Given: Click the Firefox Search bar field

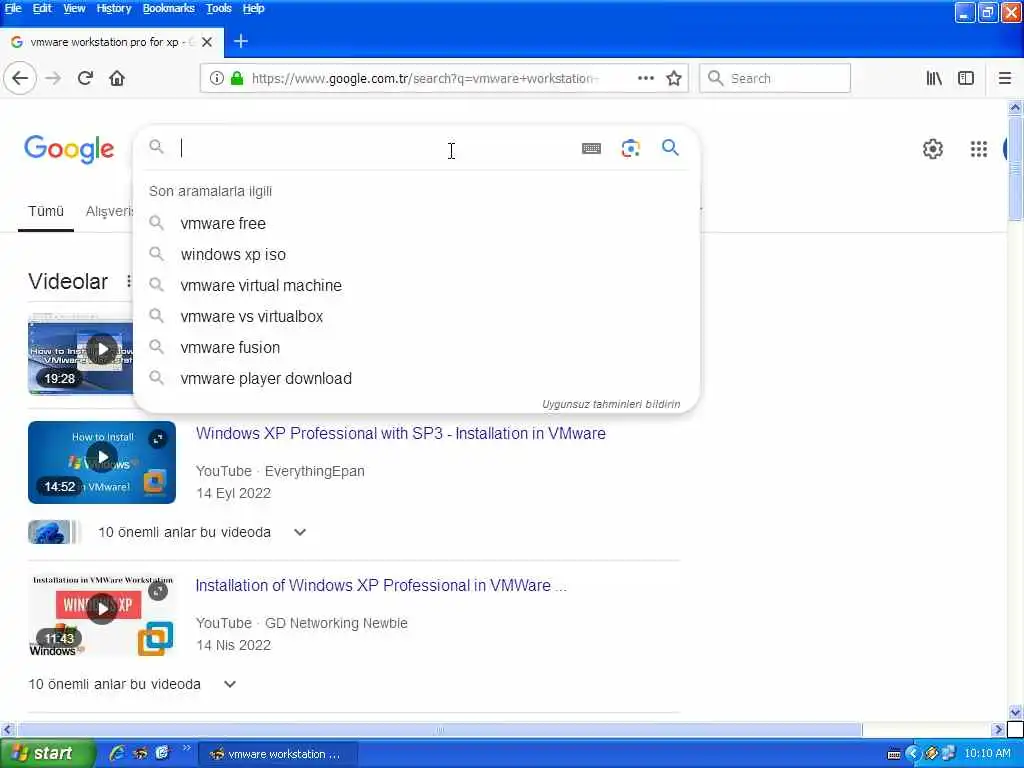Looking at the screenshot, I should coord(775,78).
